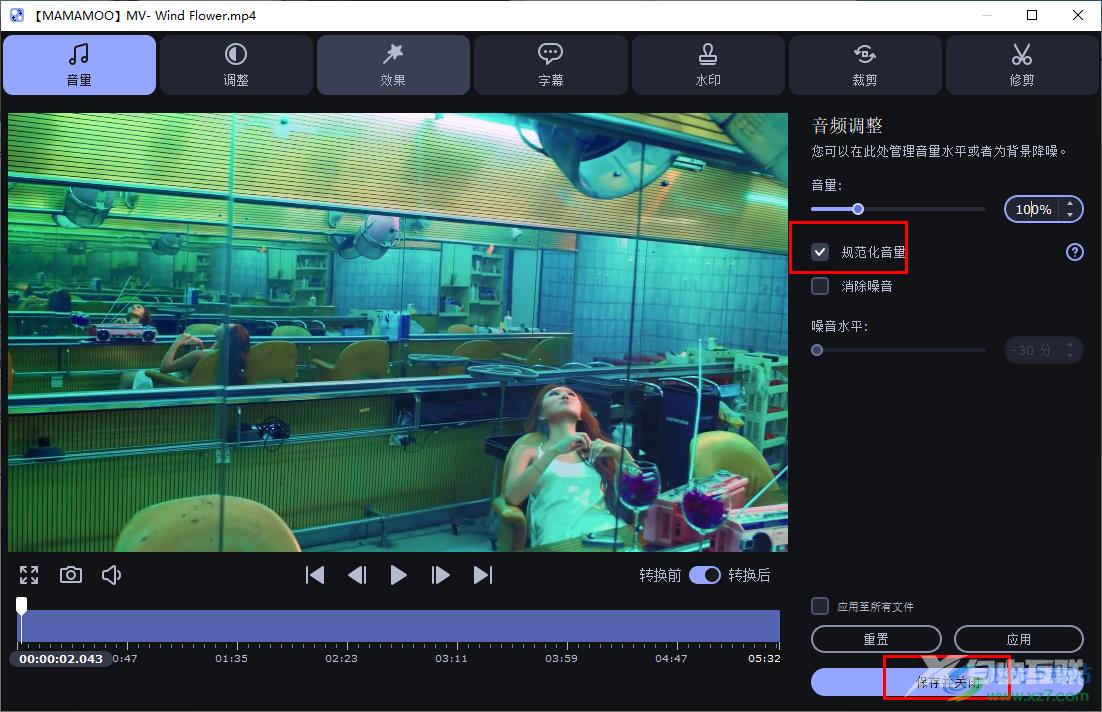Image resolution: width=1102 pixels, height=712 pixels.
Task: Open the 水印 (Watermark) tab
Action: (x=708, y=65)
